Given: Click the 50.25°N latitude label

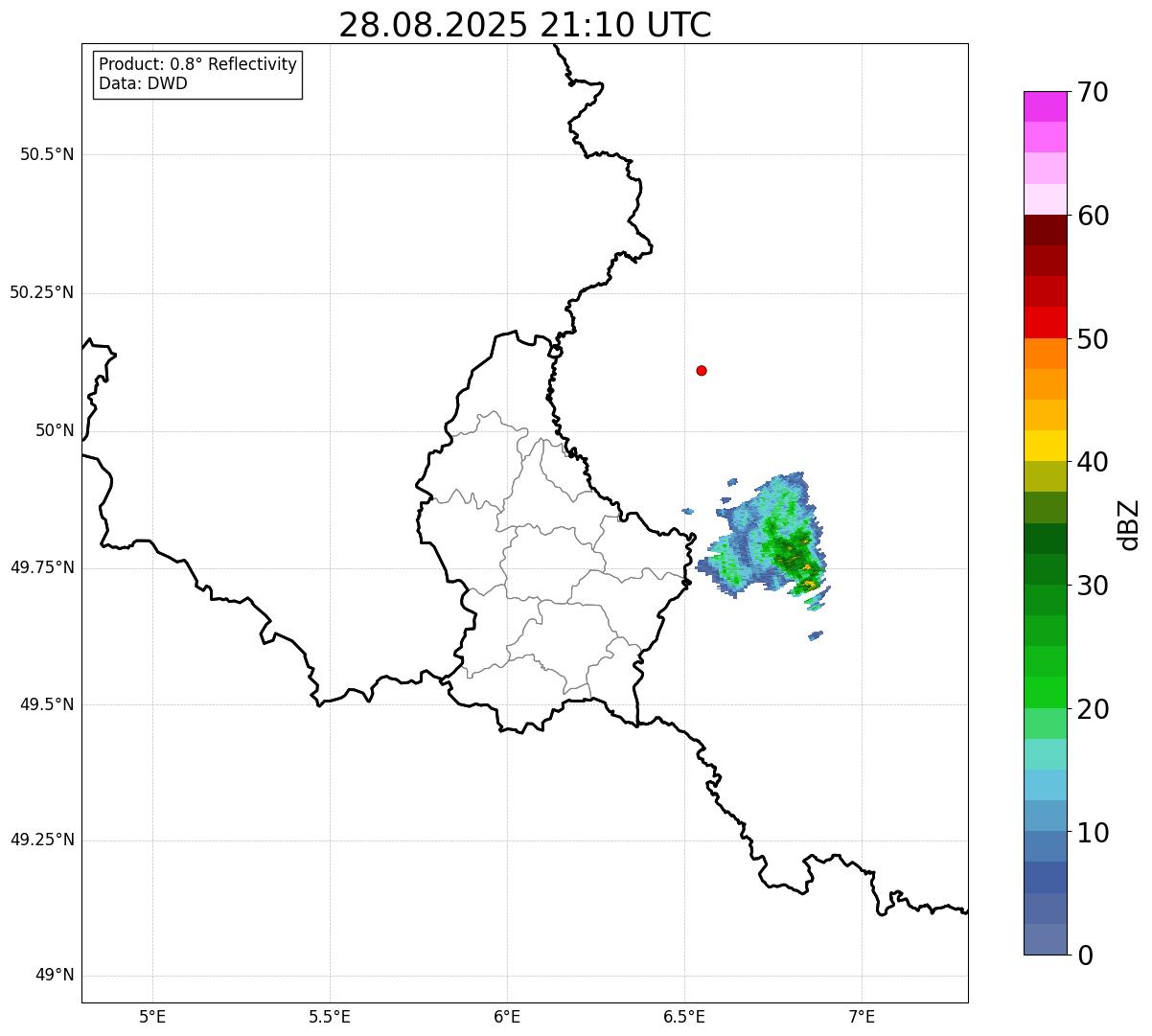Looking at the screenshot, I should click(42, 292).
